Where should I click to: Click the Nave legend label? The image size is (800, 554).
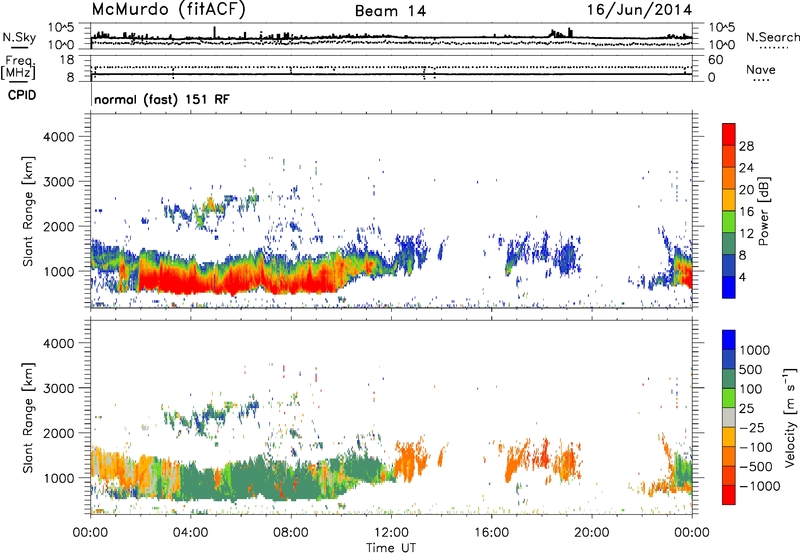pyautogui.click(x=761, y=69)
